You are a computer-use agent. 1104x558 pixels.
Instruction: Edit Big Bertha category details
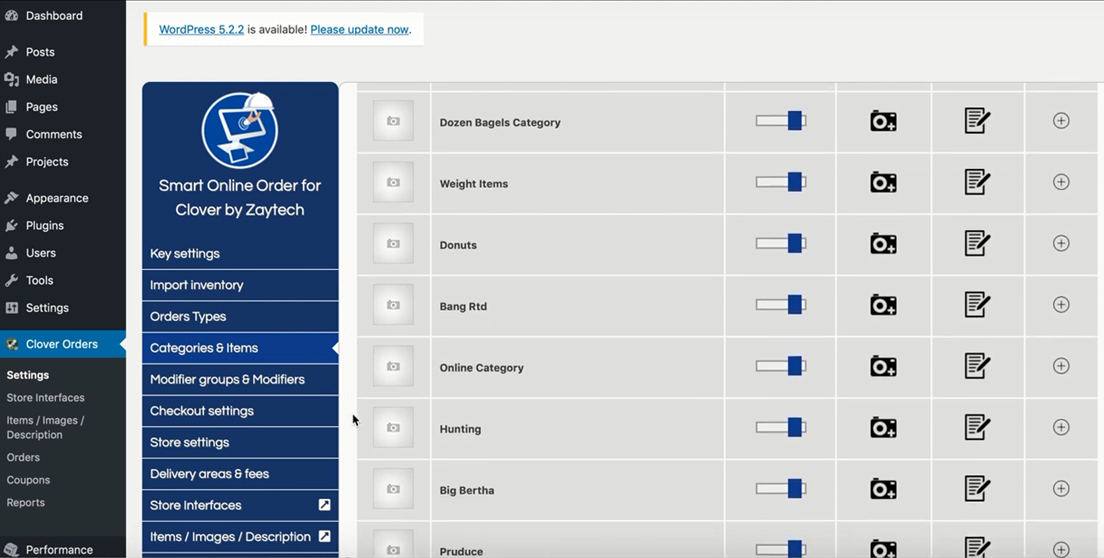point(977,488)
